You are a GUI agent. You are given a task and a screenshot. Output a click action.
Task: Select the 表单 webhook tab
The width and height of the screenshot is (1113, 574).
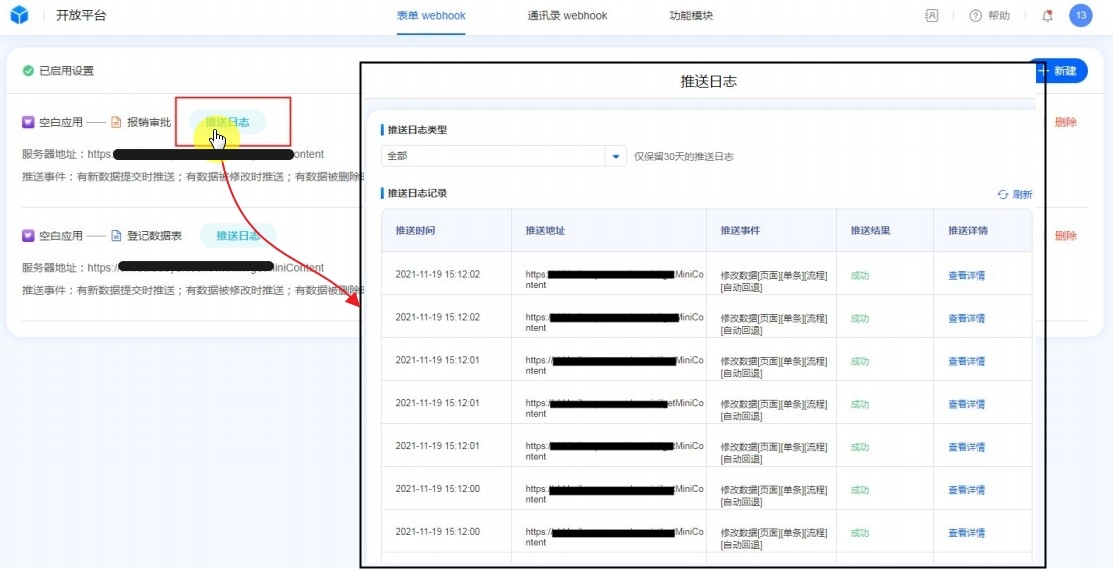431,16
